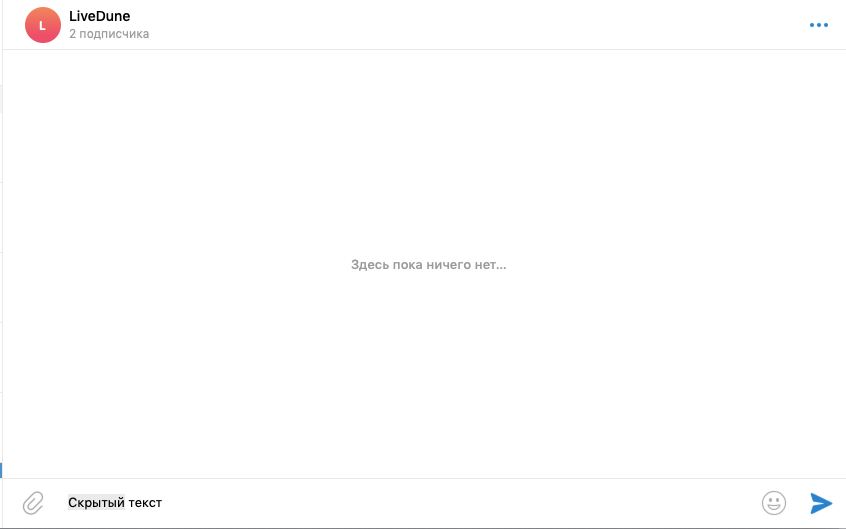View the subscriber list via '2 подписчика'
The width and height of the screenshot is (846, 529).
[109, 33]
